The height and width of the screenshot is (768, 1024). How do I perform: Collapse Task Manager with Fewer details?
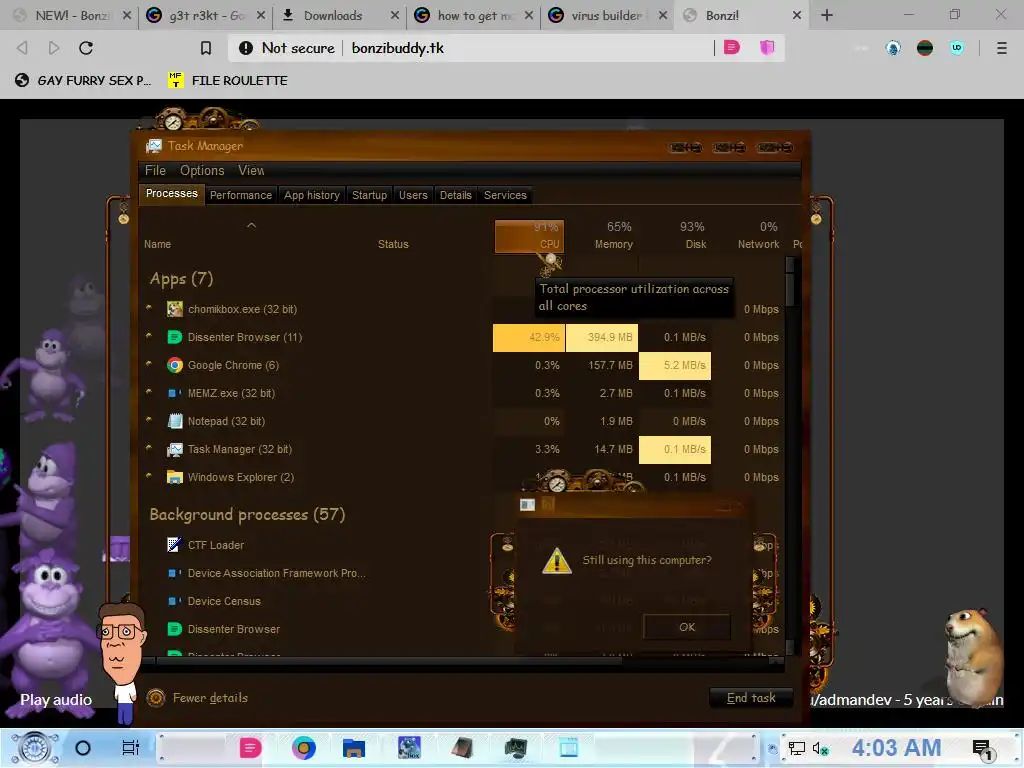198,698
